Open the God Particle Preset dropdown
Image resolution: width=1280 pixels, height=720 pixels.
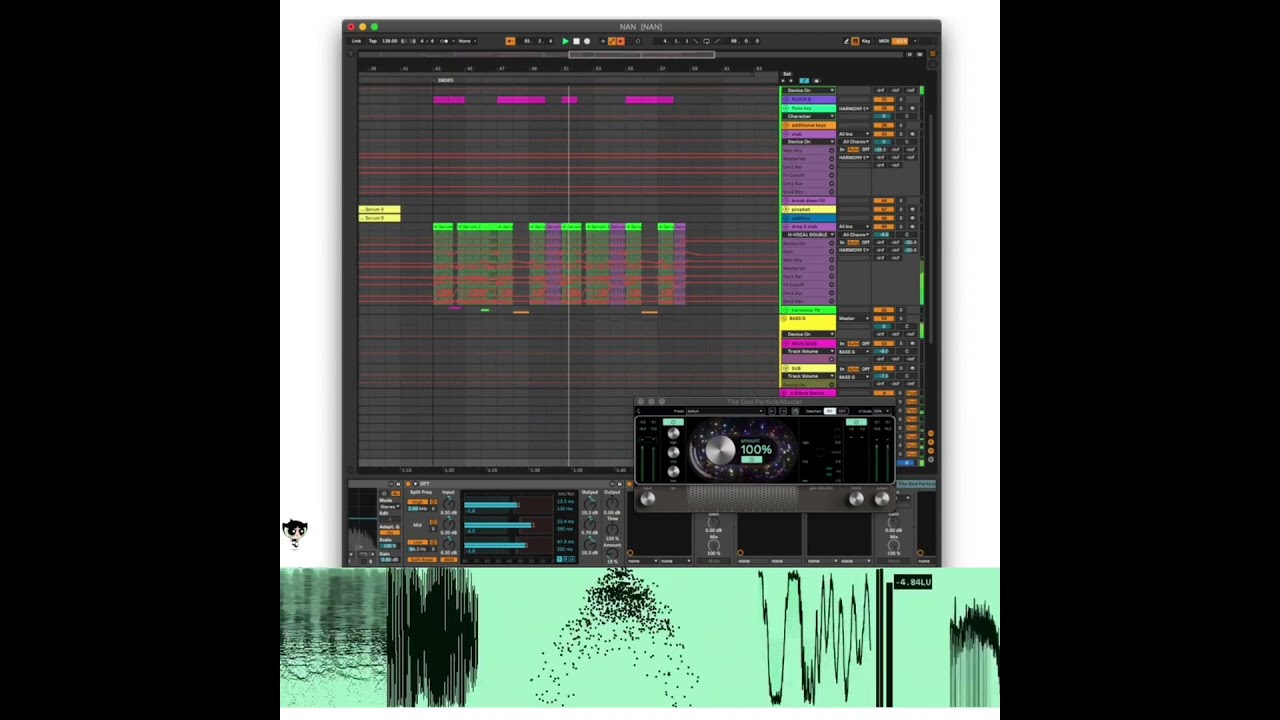point(724,411)
